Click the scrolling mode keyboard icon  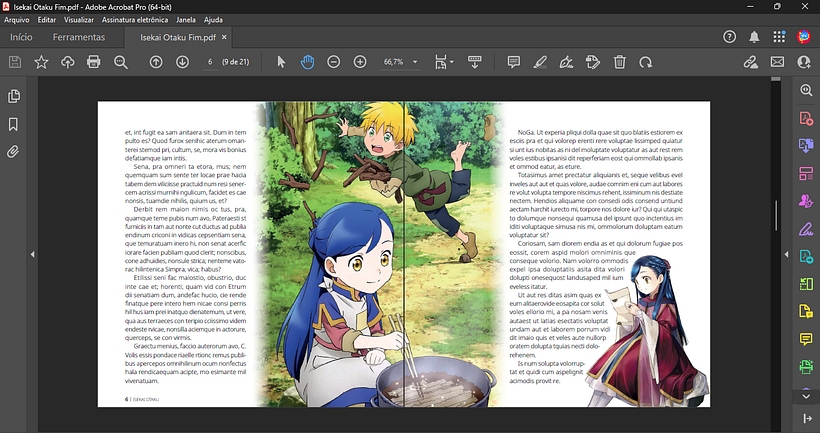475,62
